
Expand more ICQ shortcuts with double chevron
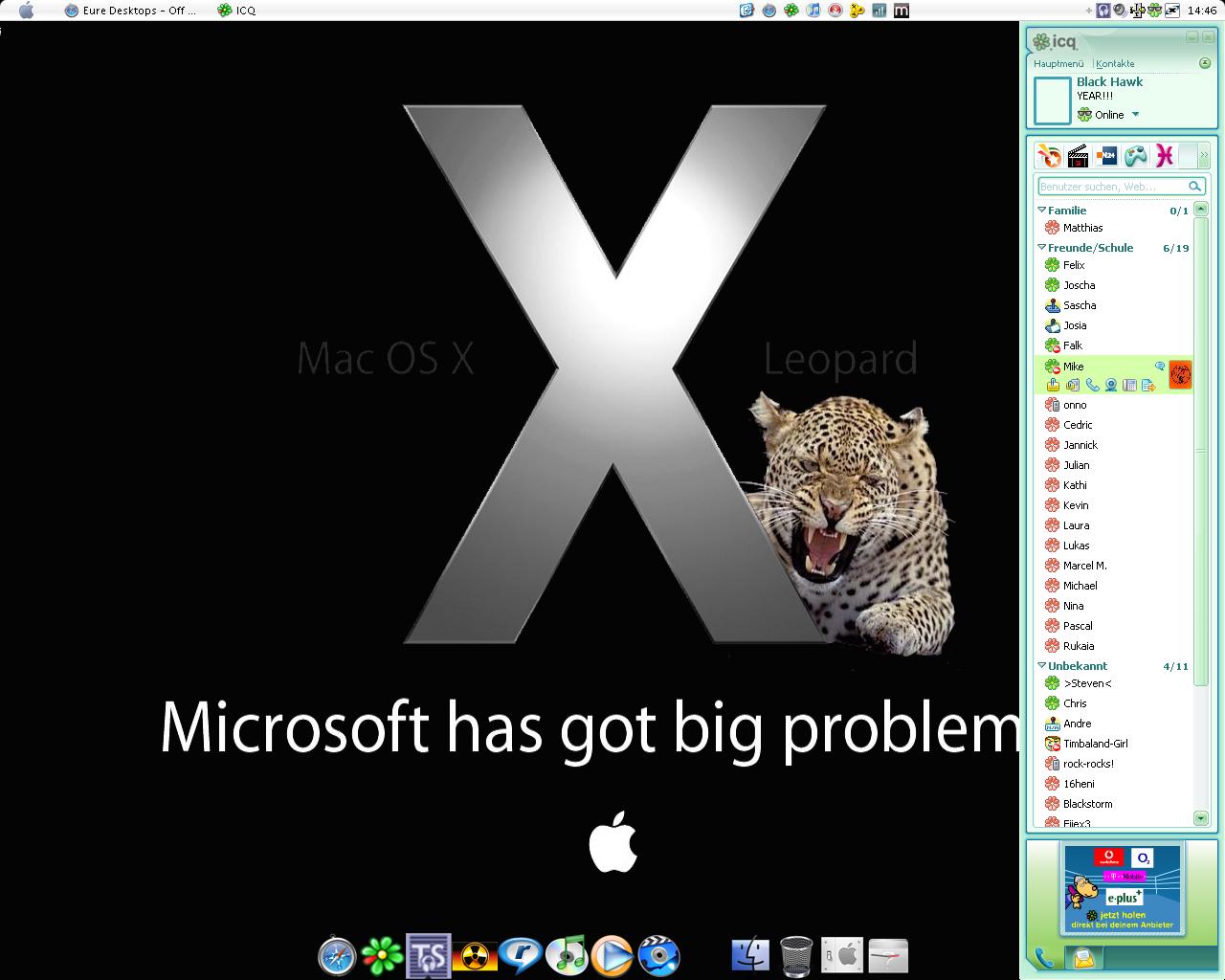click(x=1203, y=155)
